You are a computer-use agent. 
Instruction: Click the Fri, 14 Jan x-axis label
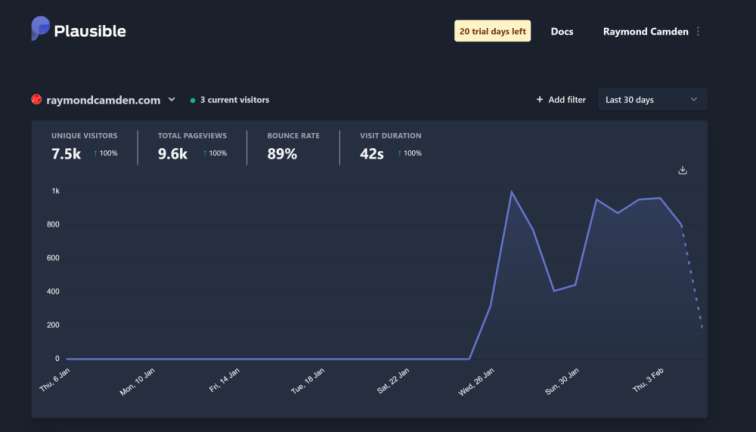point(224,380)
